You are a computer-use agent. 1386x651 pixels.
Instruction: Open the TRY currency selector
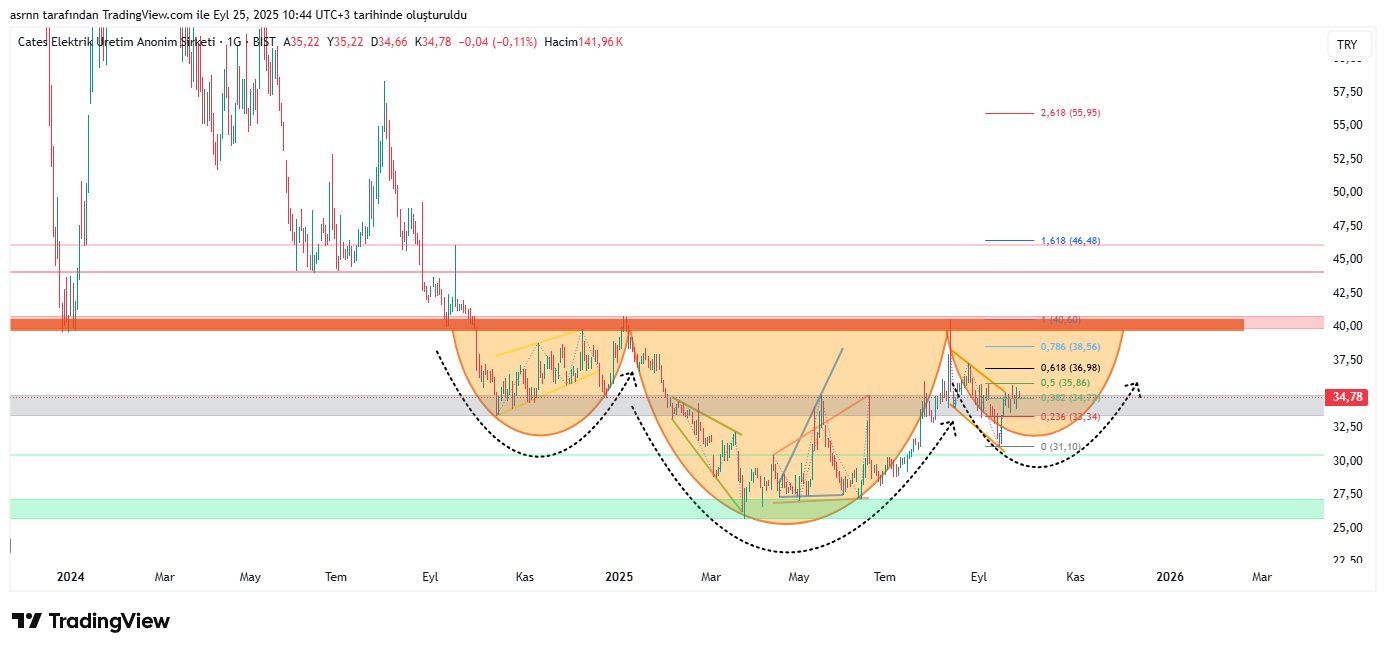[x=1347, y=45]
